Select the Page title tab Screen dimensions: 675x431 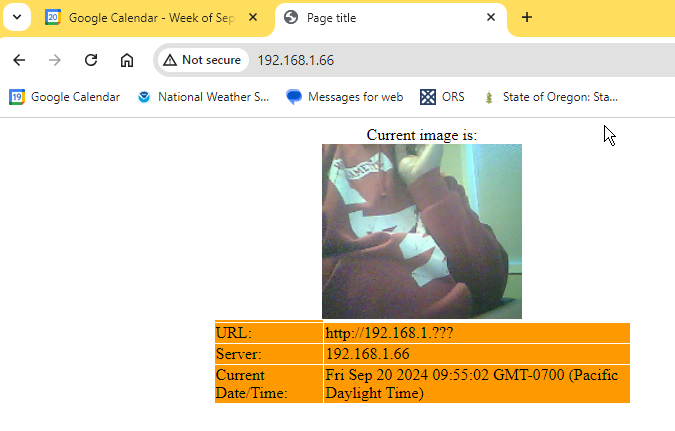pos(380,18)
